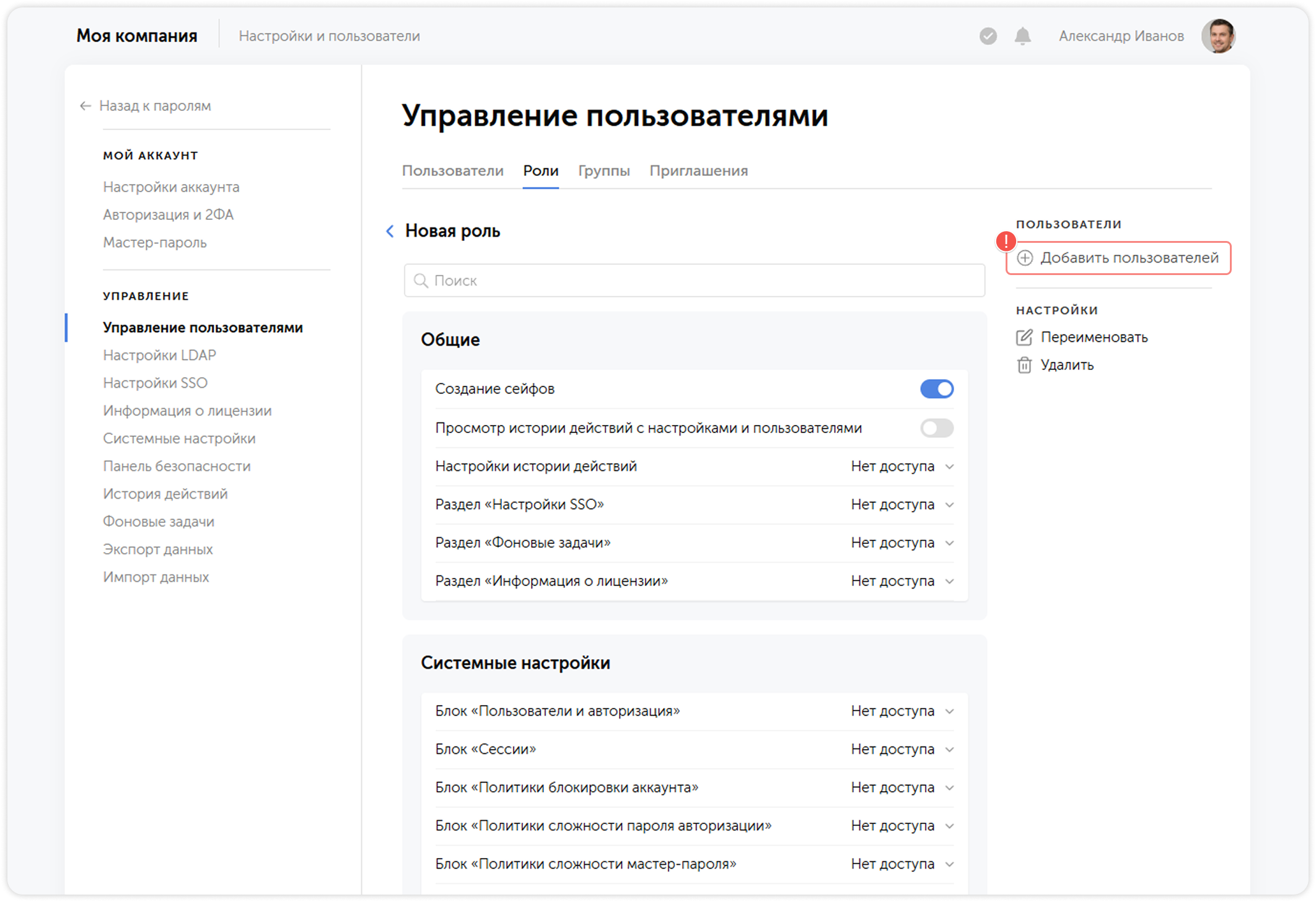
Task: Open Фоновые задачи in sidebar
Action: pyautogui.click(x=159, y=522)
